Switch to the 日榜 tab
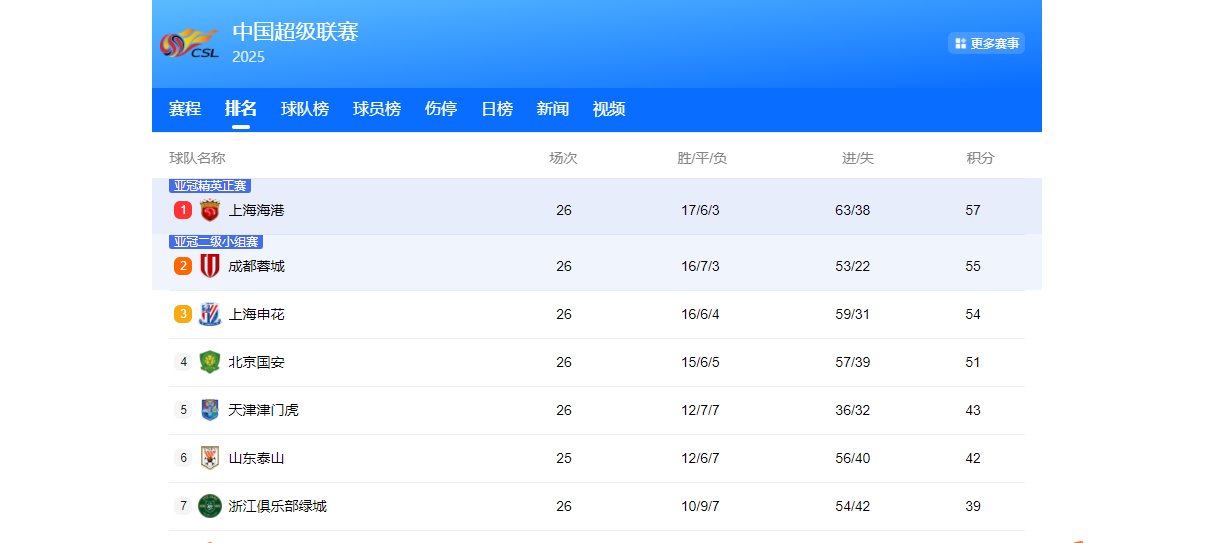The height and width of the screenshot is (543, 1231). coord(497,109)
